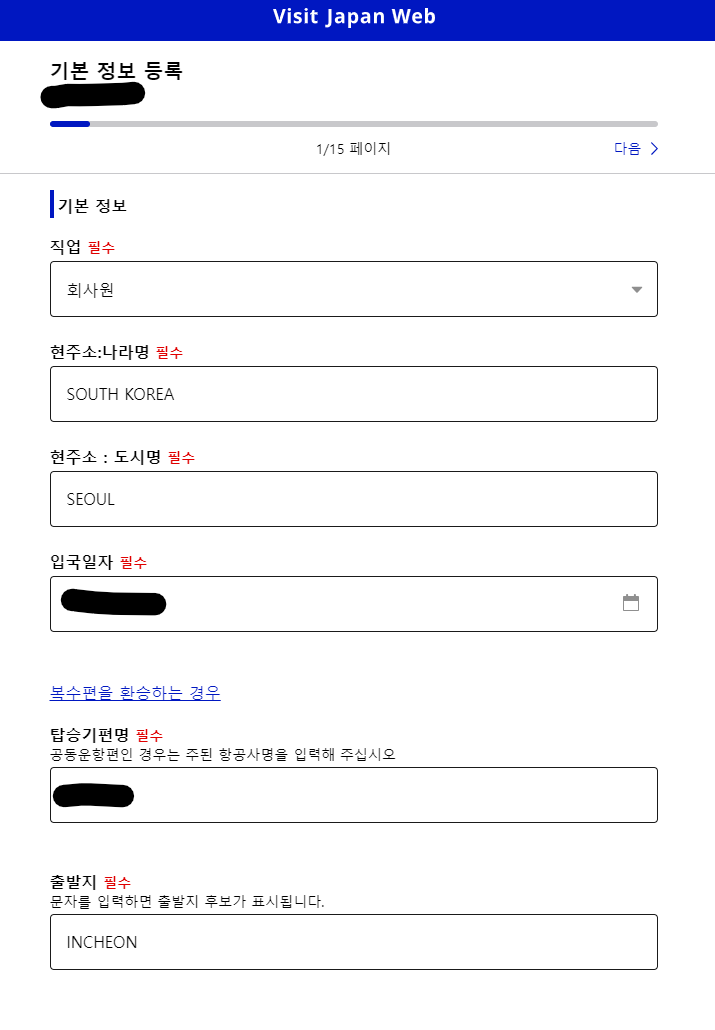Click the 기본 정보 등록 page heading
Viewport: 715px width, 1030px height.
tap(117, 71)
